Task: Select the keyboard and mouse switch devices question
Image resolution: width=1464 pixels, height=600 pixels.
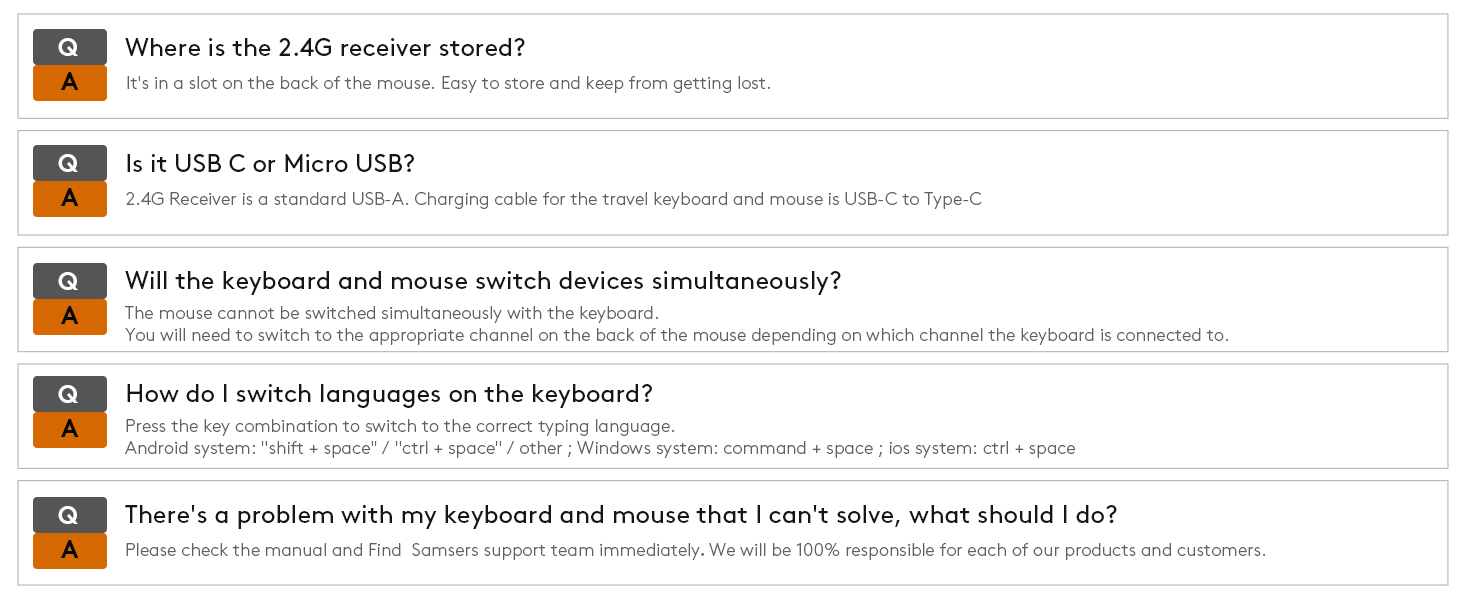Action: 483,281
